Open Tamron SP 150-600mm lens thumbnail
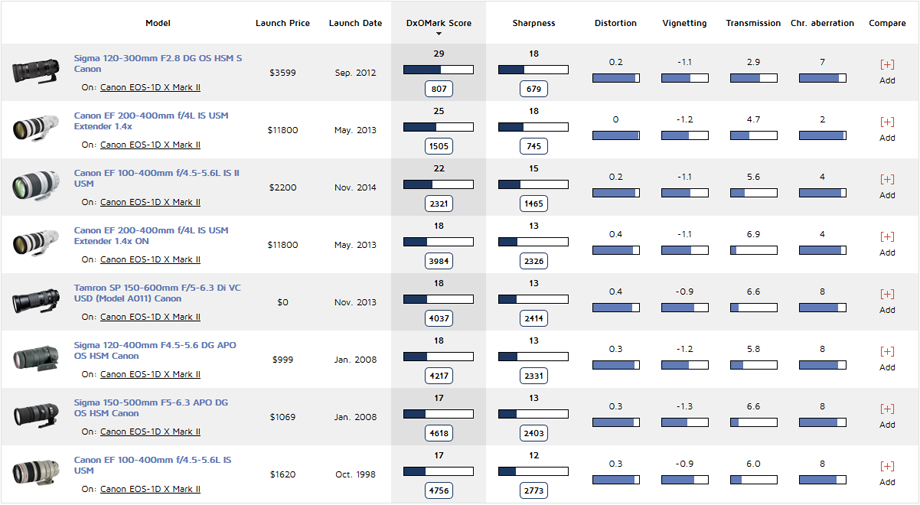This screenshot has height=505, width=920. click(36, 301)
